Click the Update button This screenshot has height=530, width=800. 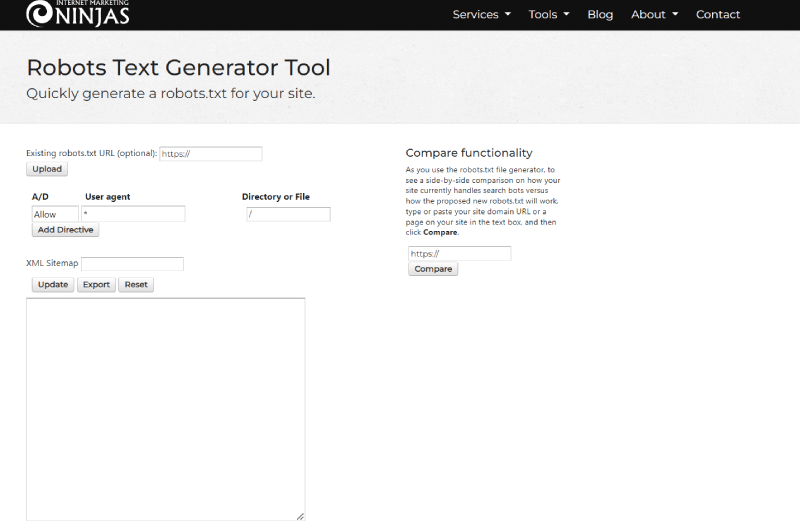coord(53,285)
